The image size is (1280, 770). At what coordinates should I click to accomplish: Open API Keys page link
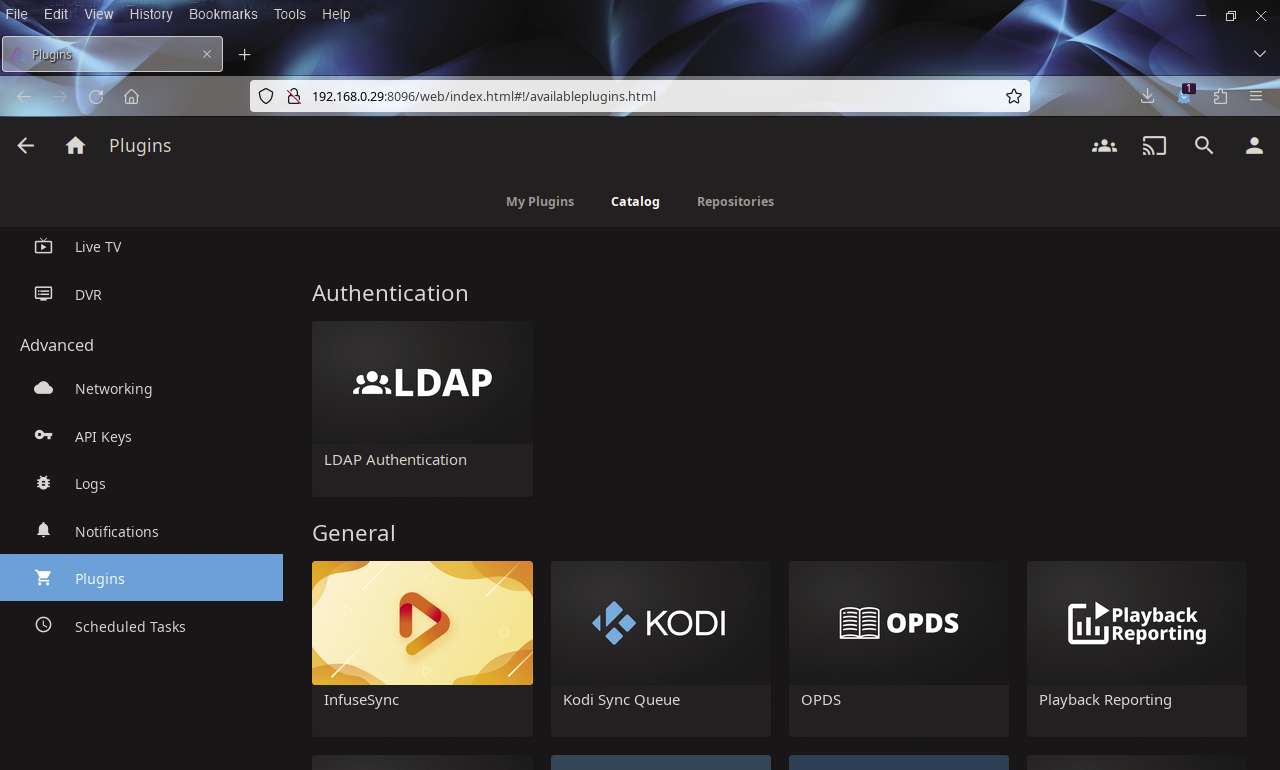pos(141,436)
